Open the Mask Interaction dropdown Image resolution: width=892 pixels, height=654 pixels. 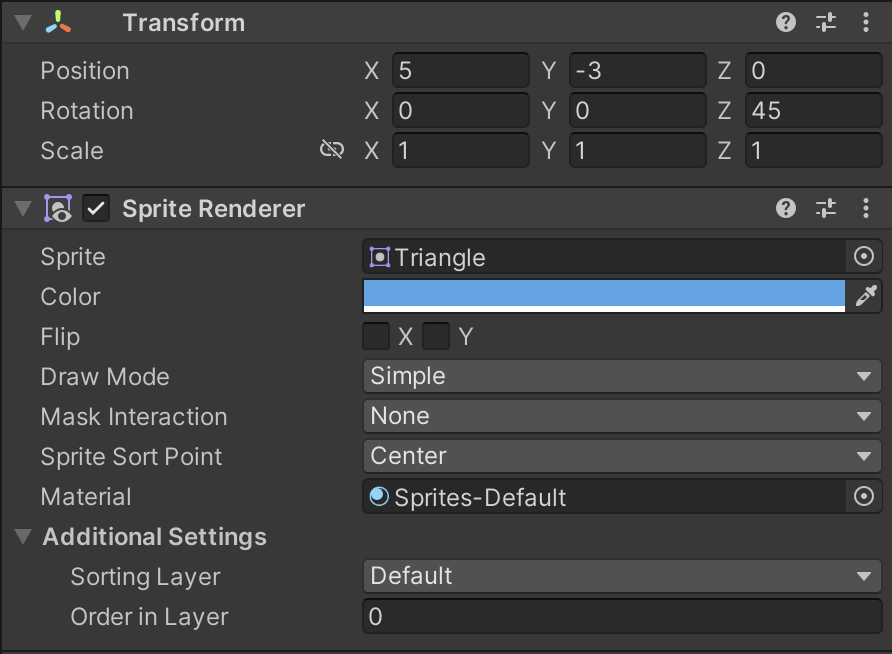click(622, 416)
